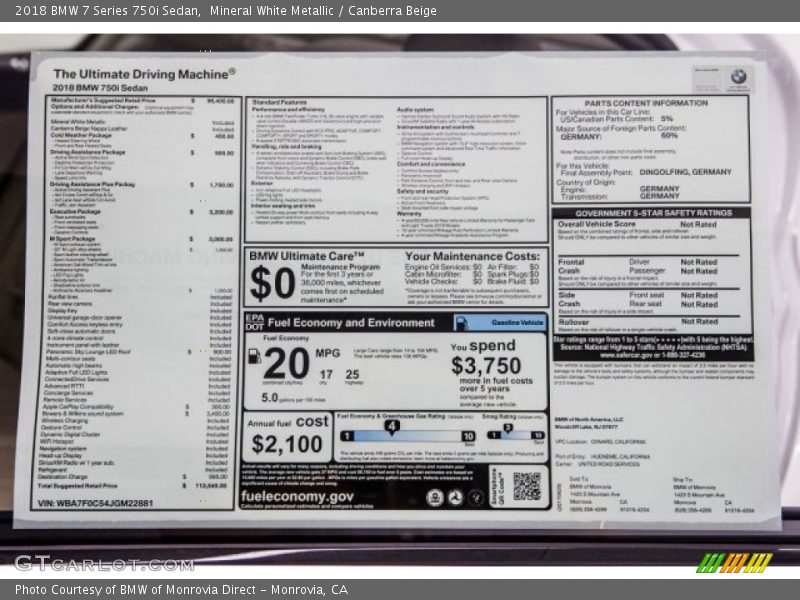Click the middle agency seal near the QR code
This screenshot has height=600, width=800.
[x=455, y=497]
